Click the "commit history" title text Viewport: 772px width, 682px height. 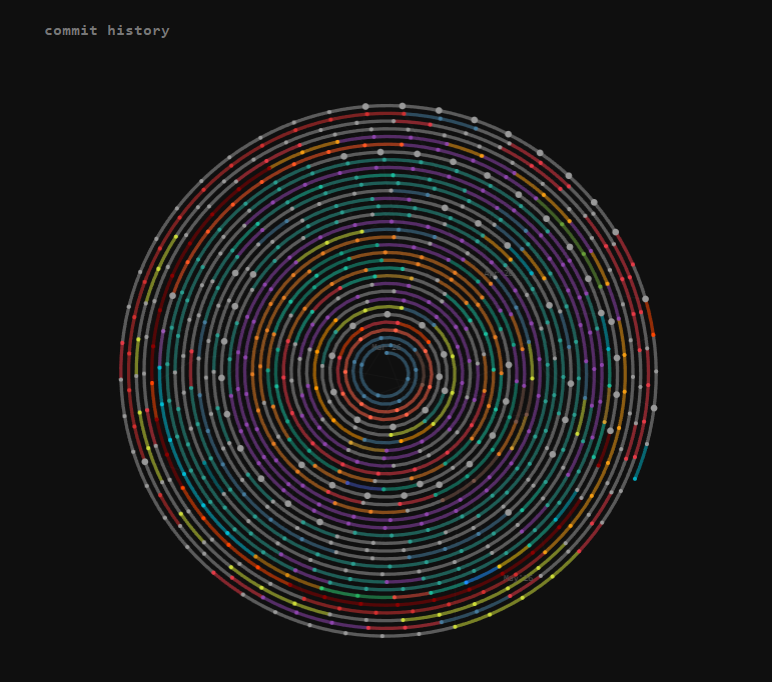pos(107,31)
